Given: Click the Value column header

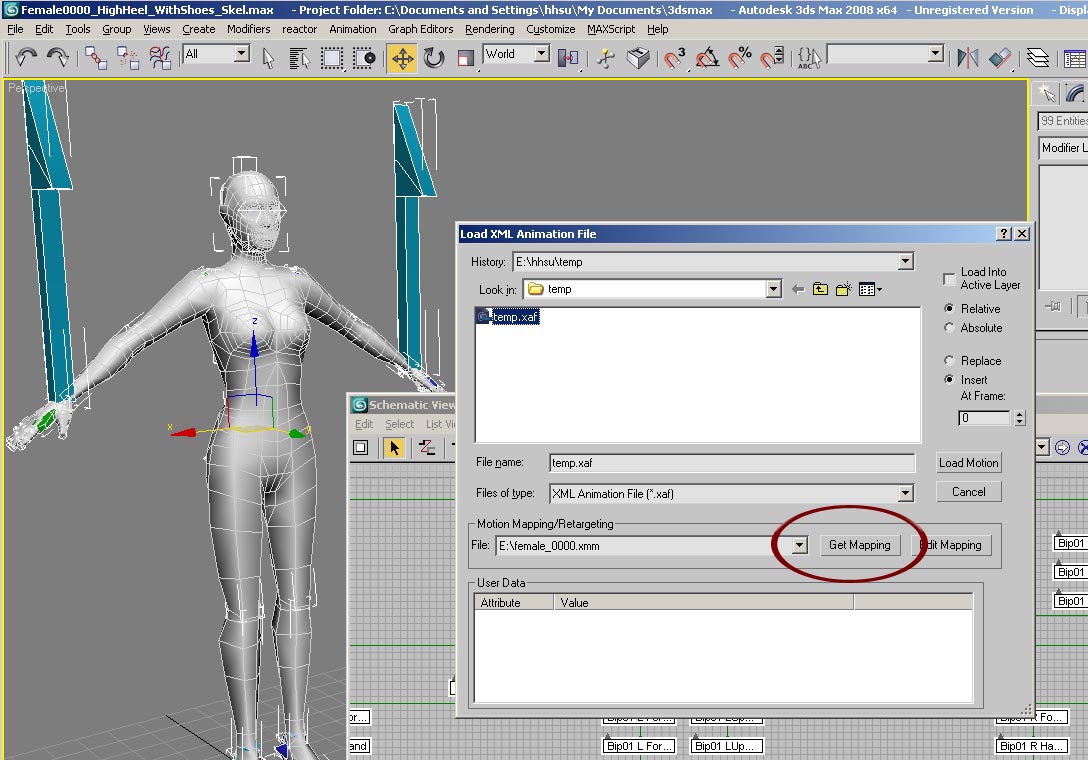Looking at the screenshot, I should (x=704, y=602).
